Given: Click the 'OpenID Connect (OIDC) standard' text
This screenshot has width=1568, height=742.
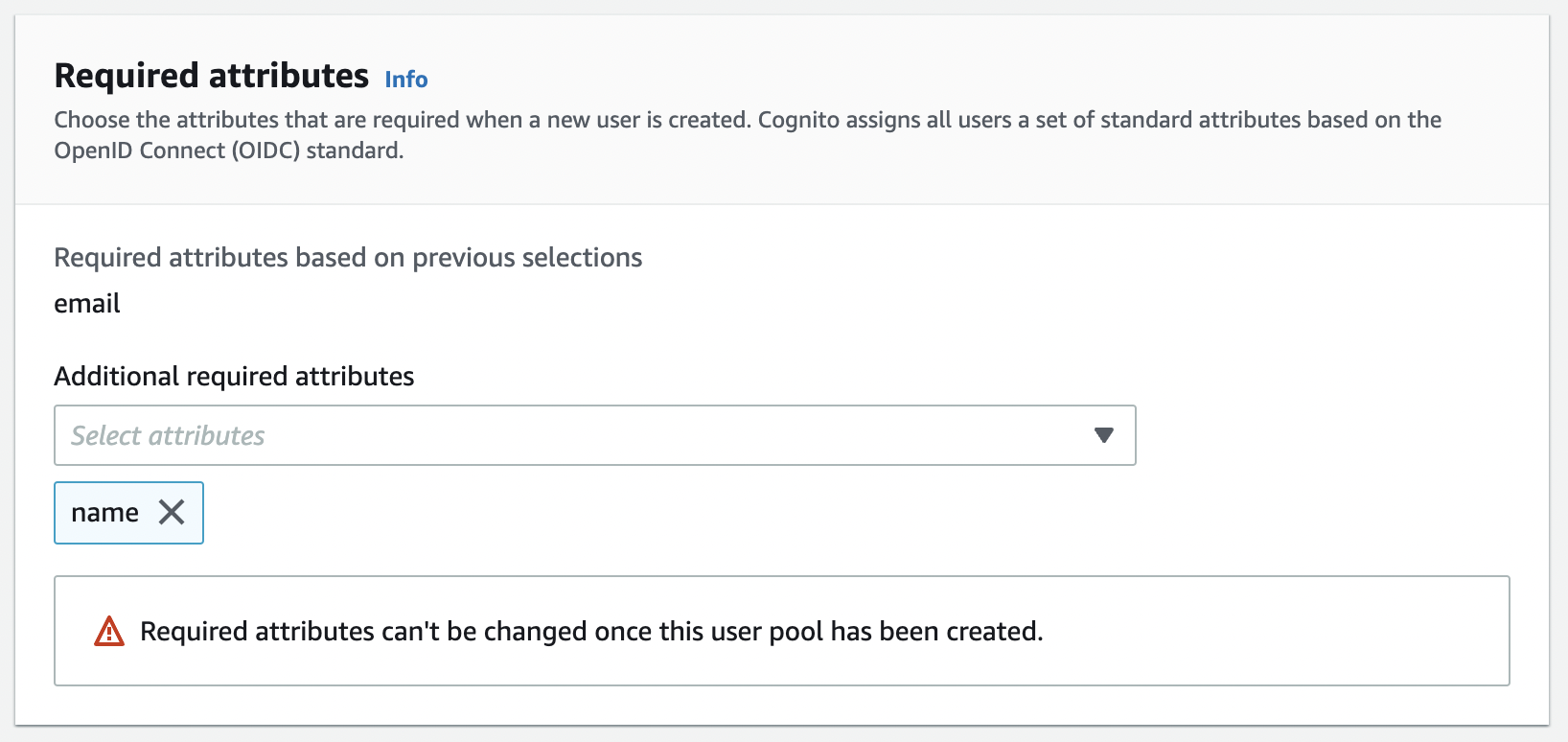Looking at the screenshot, I should click(x=227, y=151).
